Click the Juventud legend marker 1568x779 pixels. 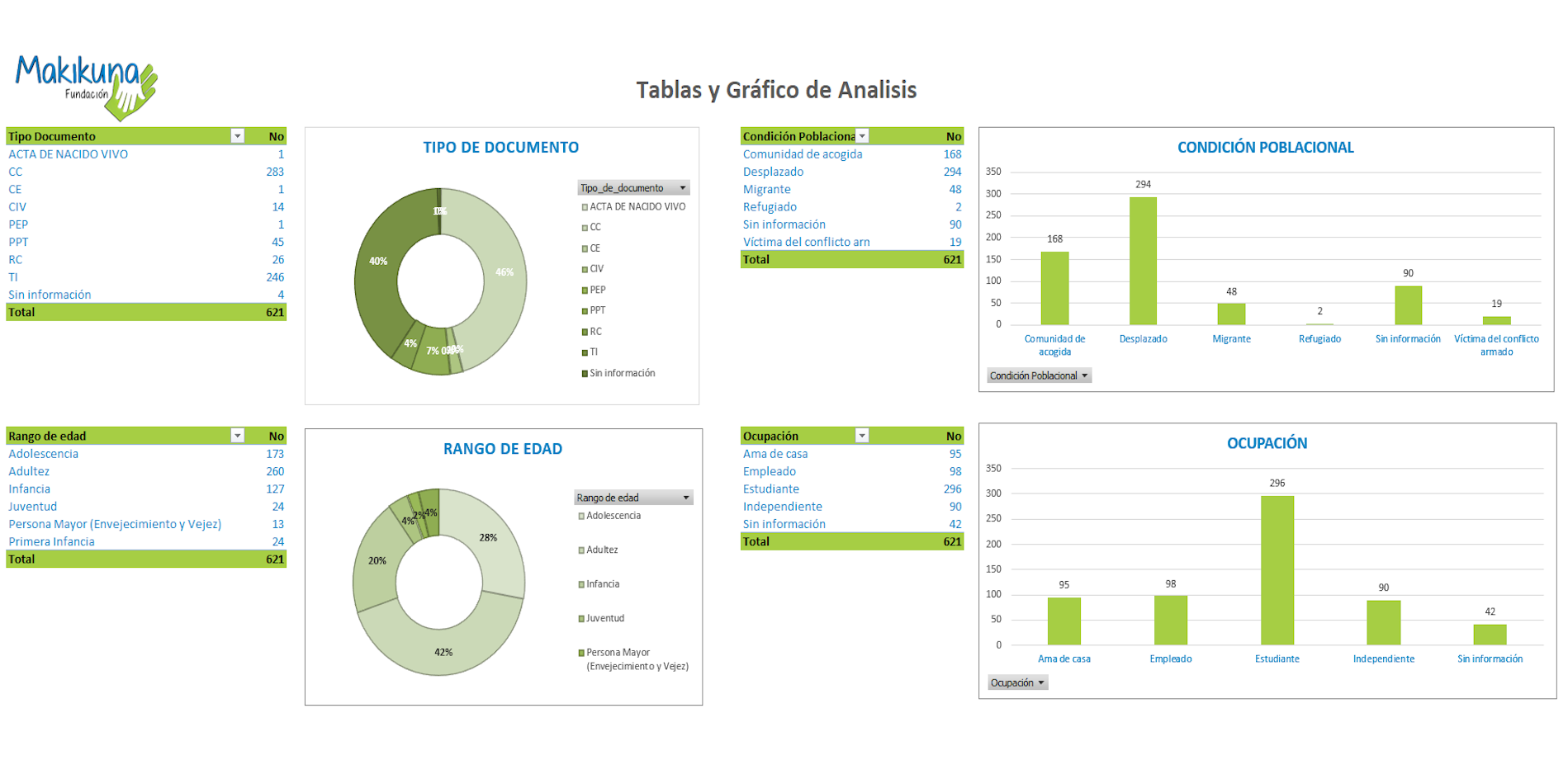click(x=581, y=619)
